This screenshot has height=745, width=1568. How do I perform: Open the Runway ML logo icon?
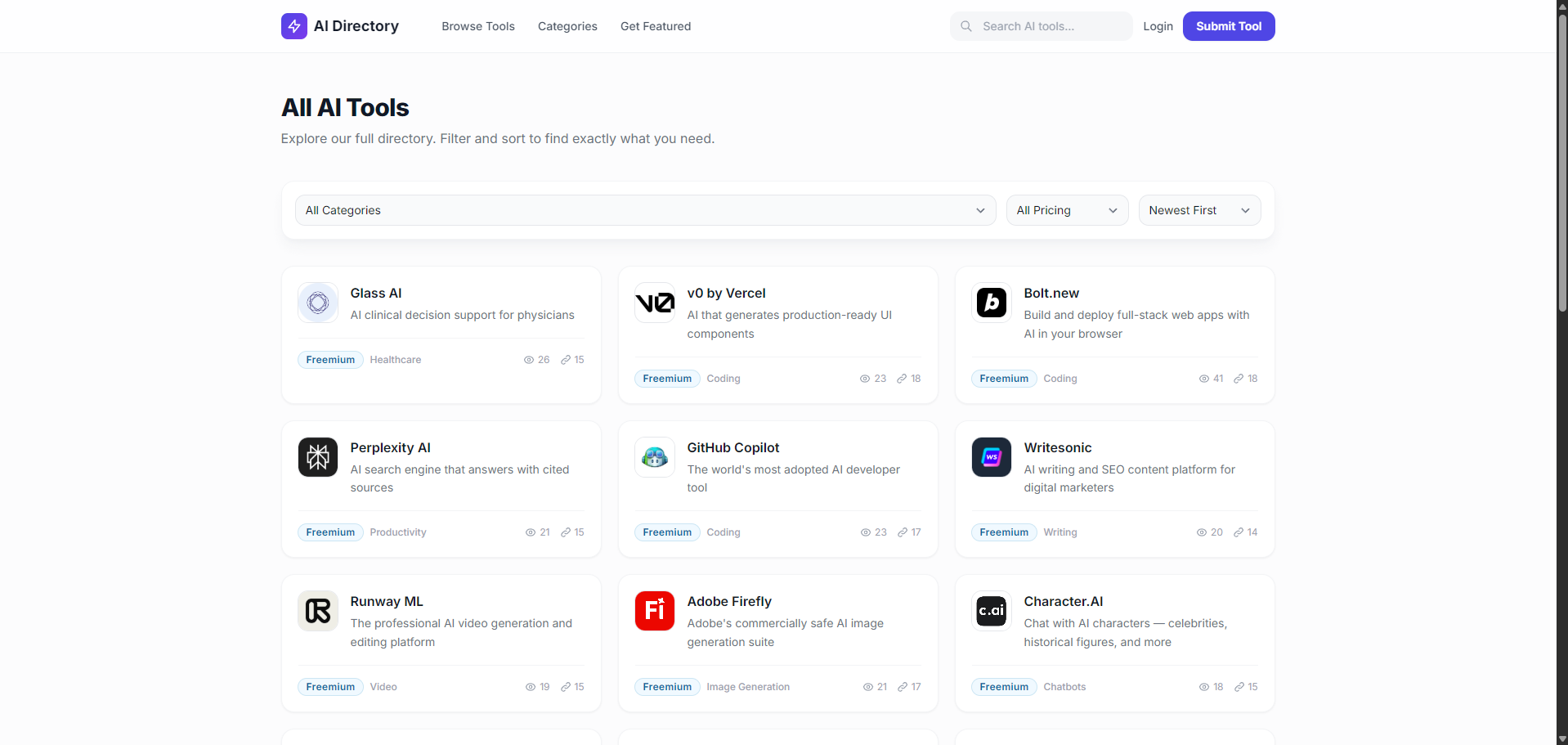tap(318, 611)
